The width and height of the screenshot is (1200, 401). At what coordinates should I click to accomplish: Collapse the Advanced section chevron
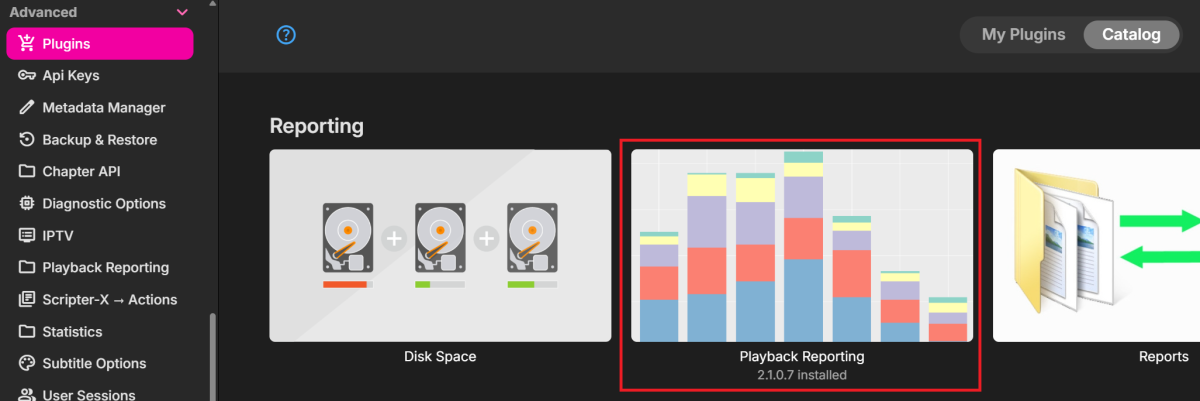182,12
